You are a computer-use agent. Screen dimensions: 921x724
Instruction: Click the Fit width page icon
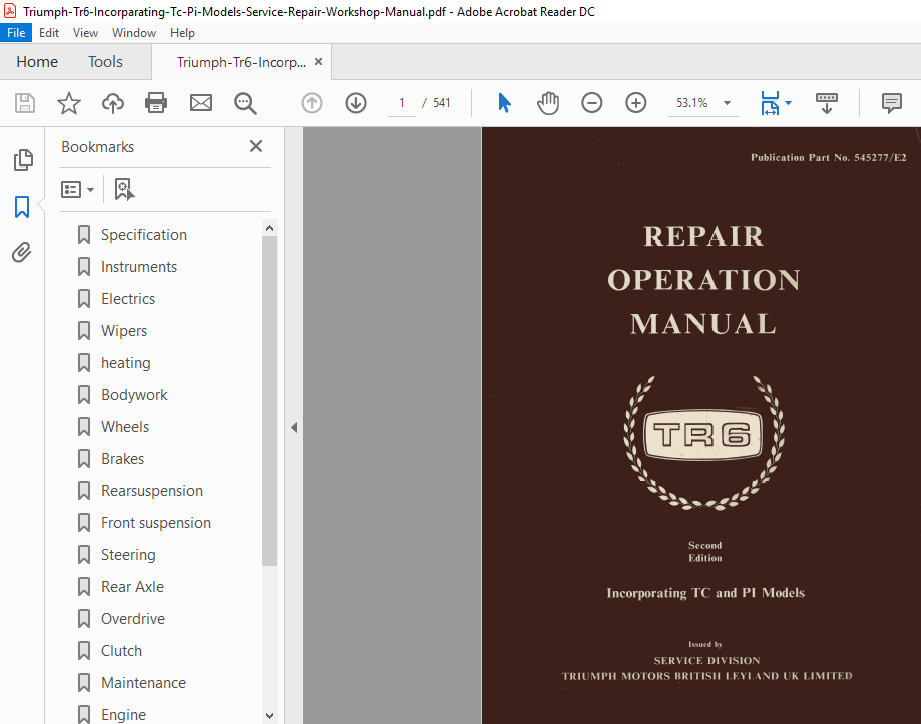[770, 103]
